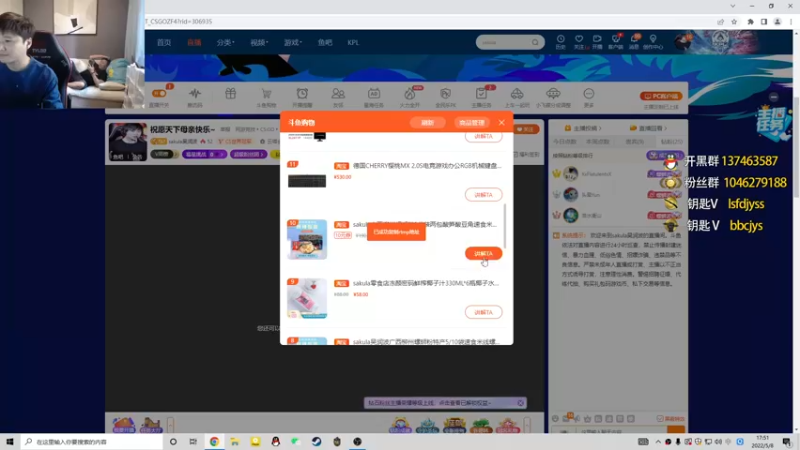Open the AD calendar task icon

pyautogui.click(x=373, y=94)
